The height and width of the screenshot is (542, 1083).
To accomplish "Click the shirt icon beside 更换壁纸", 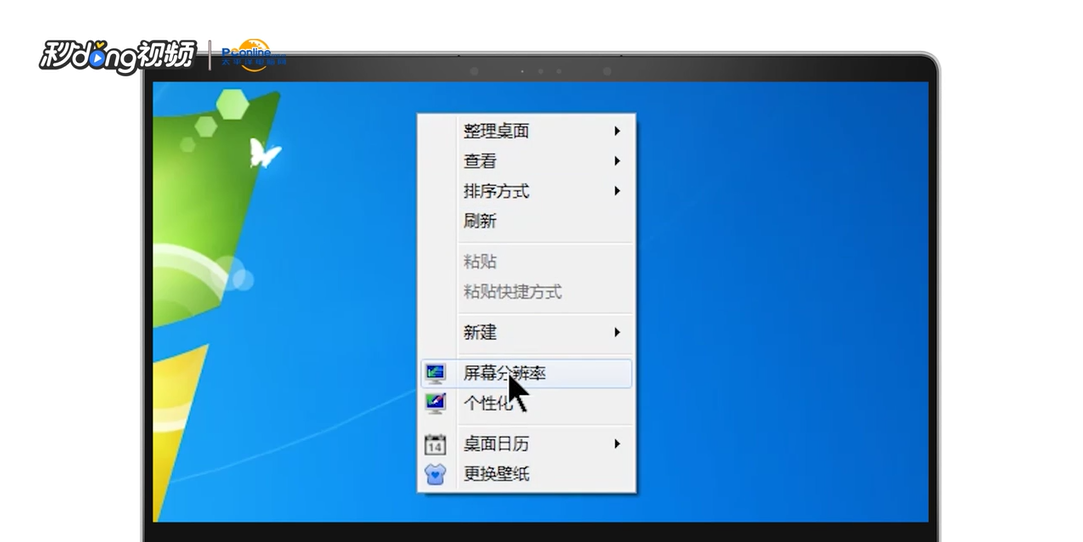I will (435, 474).
